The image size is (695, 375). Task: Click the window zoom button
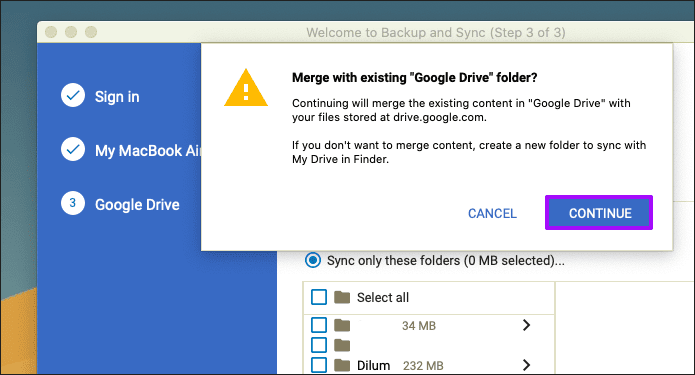(91, 32)
